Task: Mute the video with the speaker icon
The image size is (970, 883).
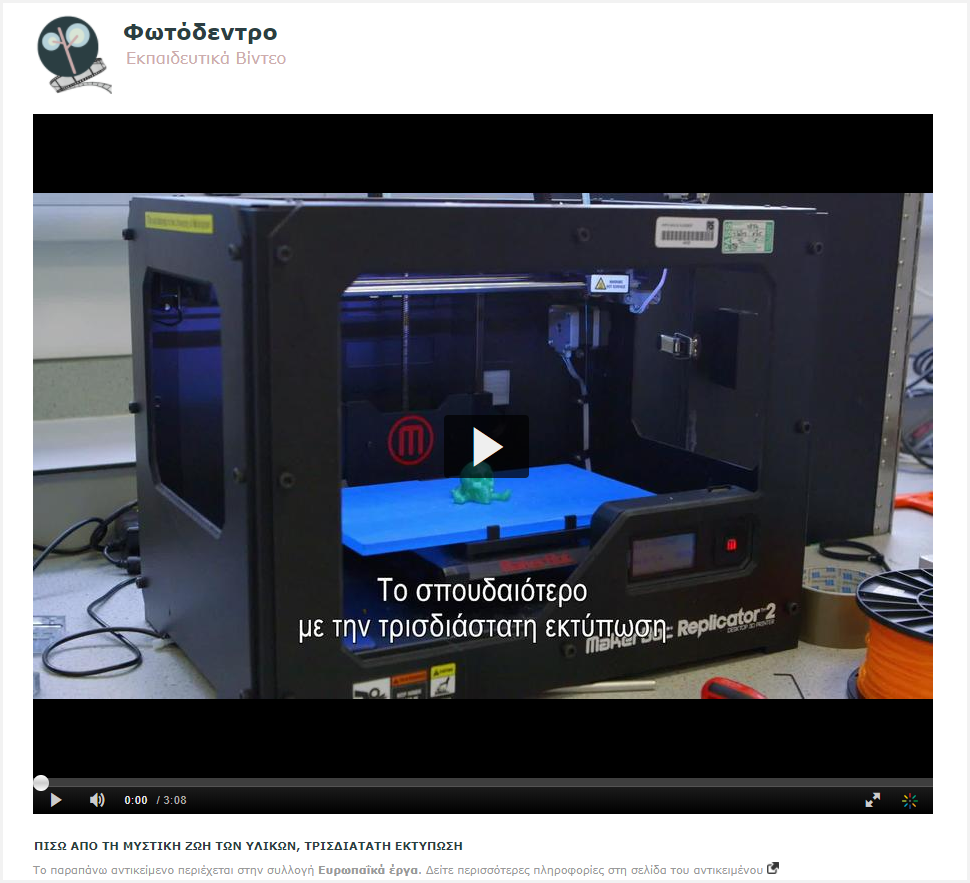Action: (x=97, y=800)
